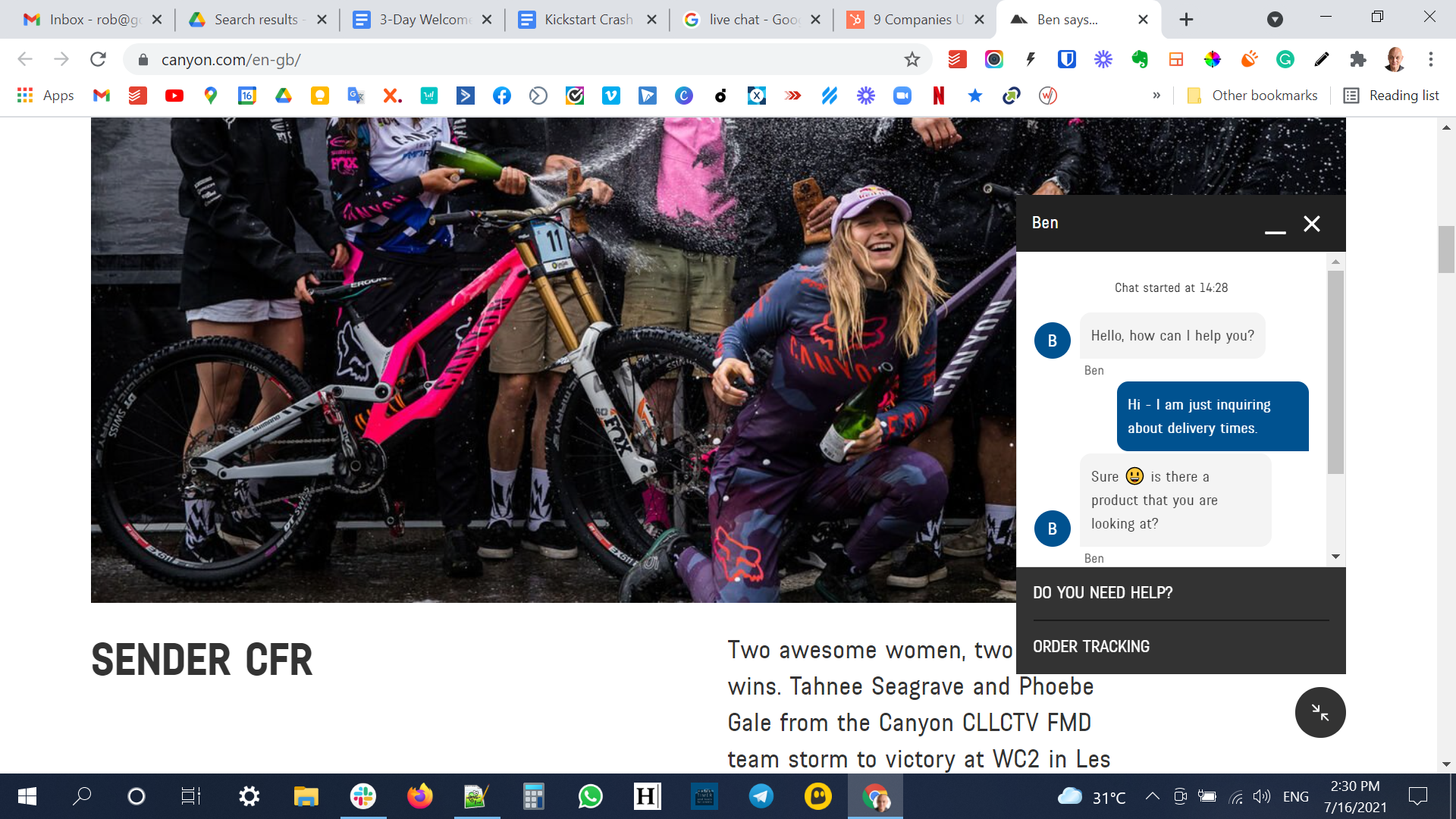
Task: Show hidden system tray icons
Action: pos(1152,796)
